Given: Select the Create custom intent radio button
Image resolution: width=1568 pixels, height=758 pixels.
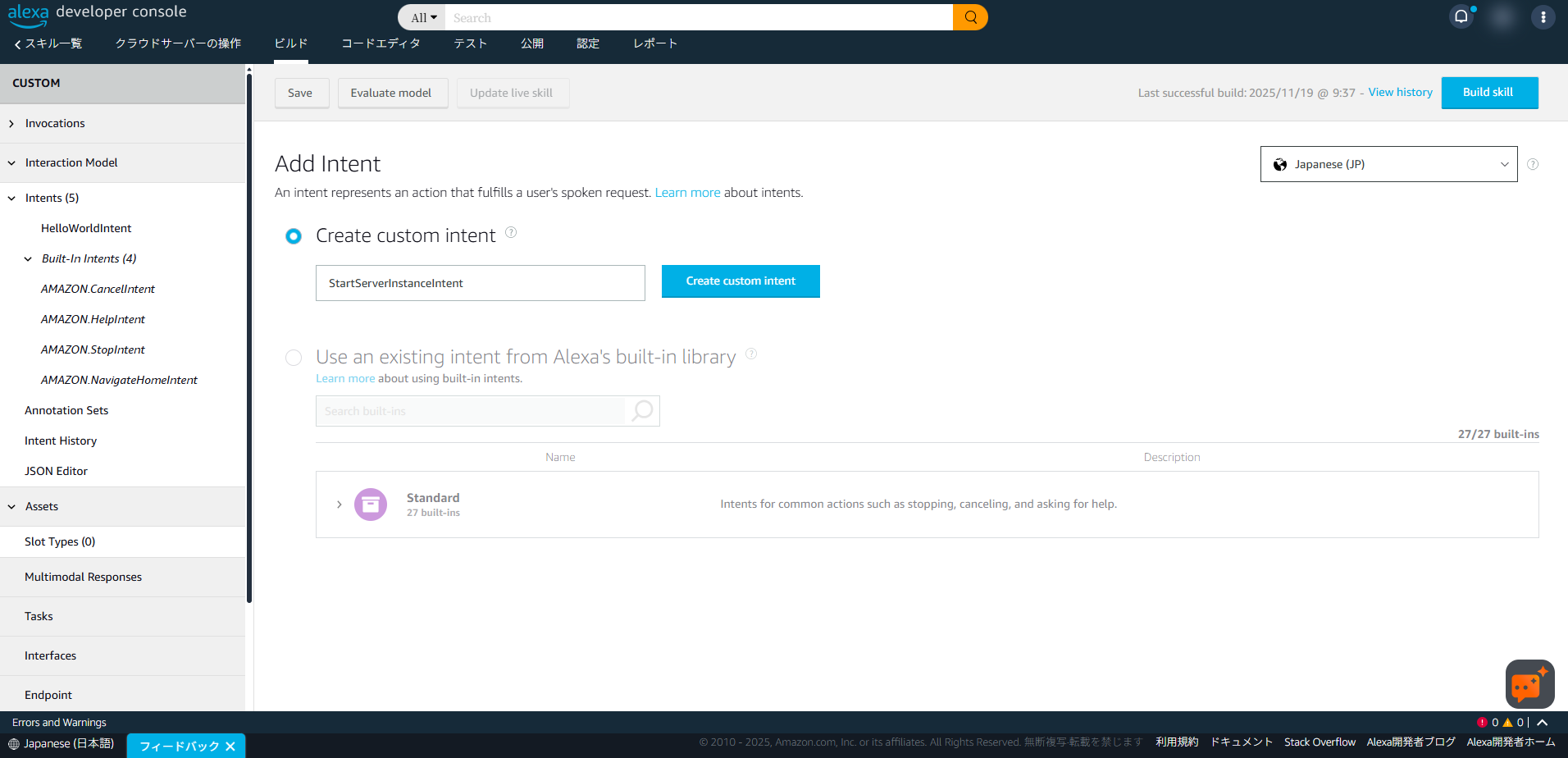Looking at the screenshot, I should tap(294, 236).
